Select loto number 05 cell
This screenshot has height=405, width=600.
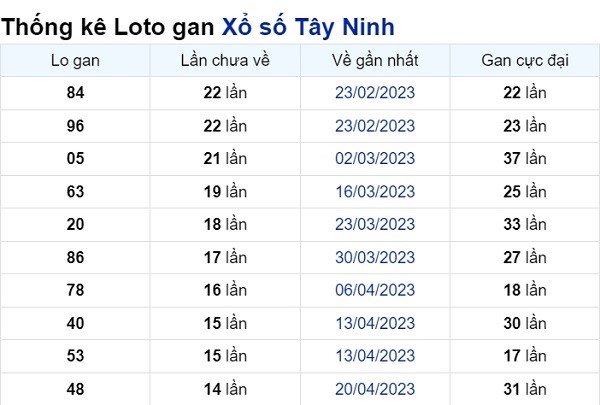[75, 158]
